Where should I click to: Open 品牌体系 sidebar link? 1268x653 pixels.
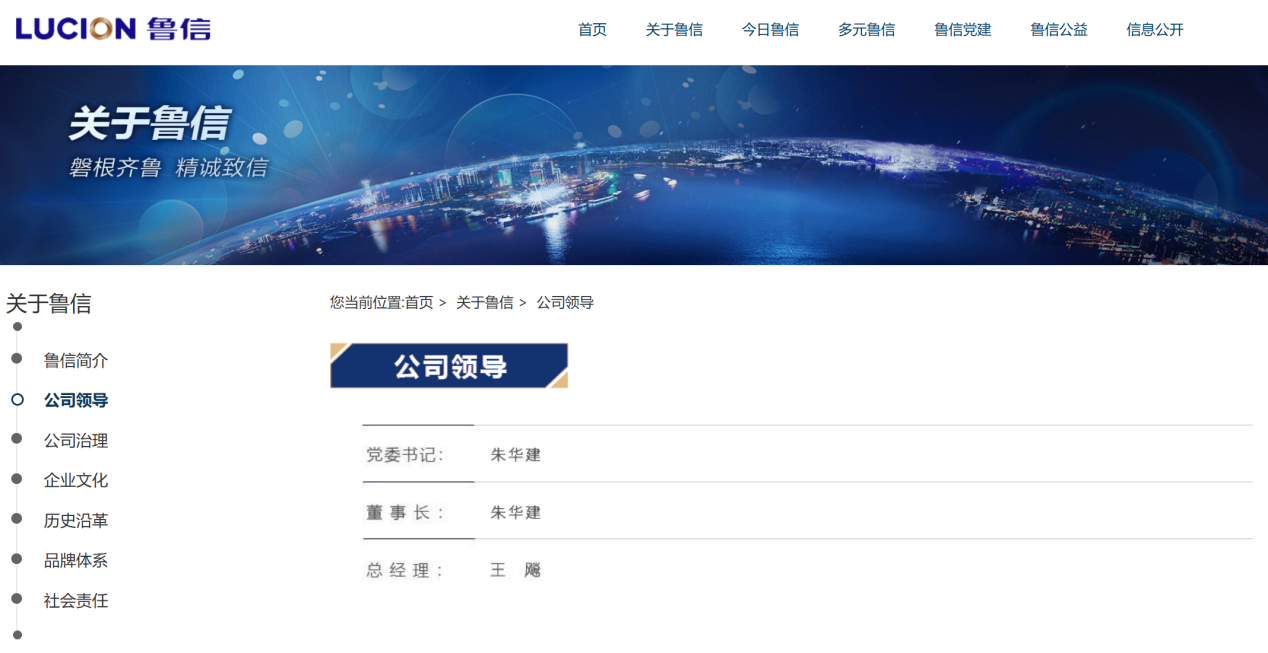point(76,560)
